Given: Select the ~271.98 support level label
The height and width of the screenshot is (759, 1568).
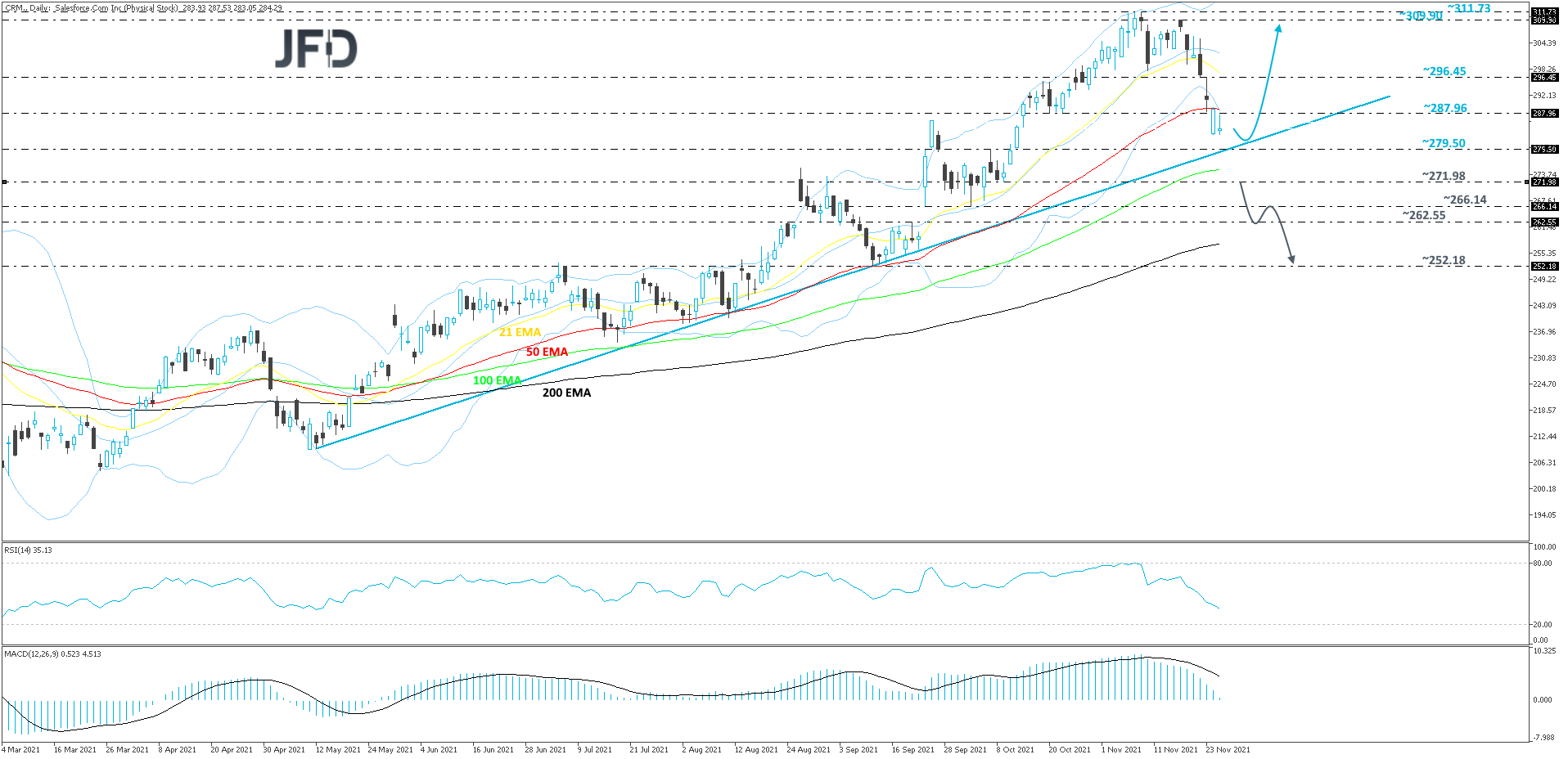Looking at the screenshot, I should [x=1444, y=176].
